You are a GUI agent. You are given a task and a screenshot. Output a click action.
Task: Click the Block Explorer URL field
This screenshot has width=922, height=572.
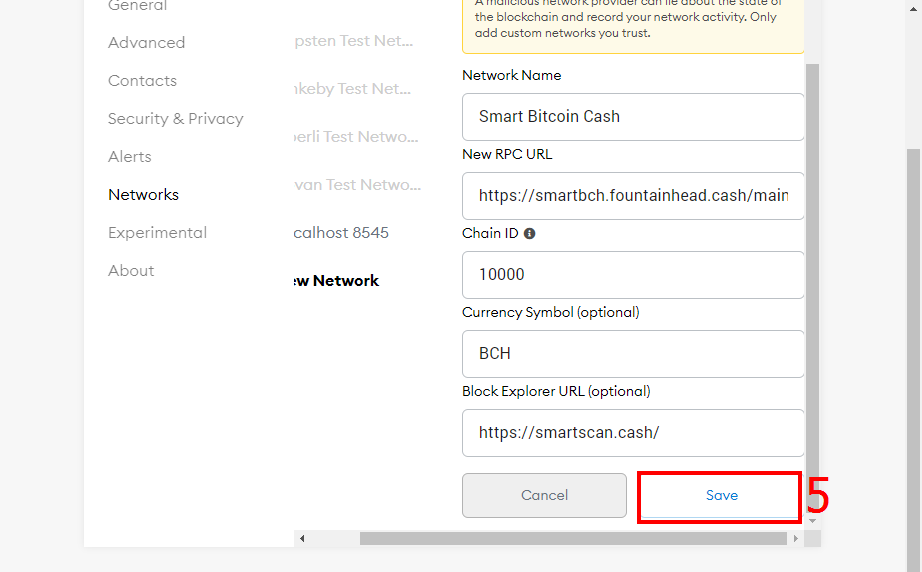point(633,433)
